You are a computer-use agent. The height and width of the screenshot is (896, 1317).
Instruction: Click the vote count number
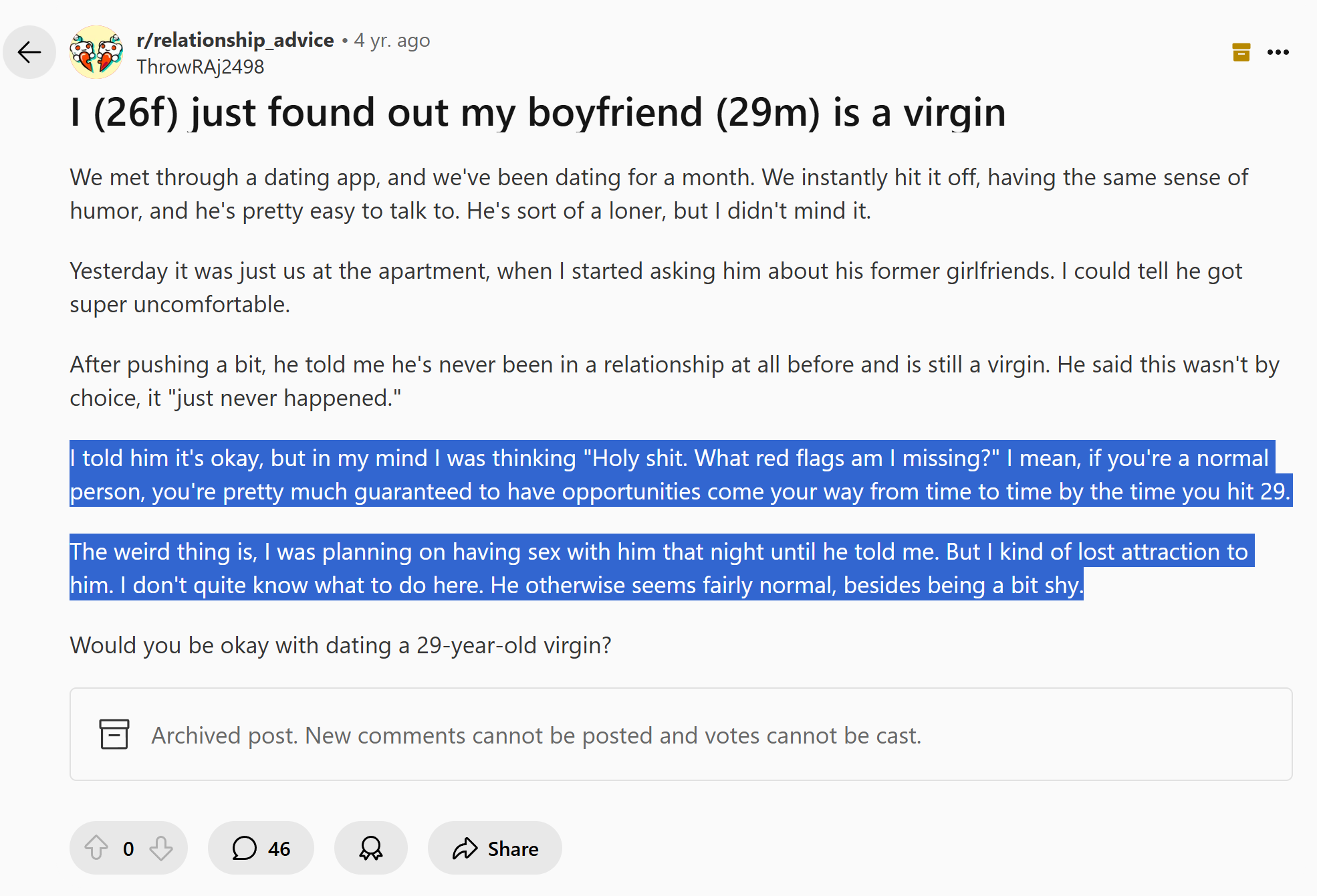tap(128, 849)
